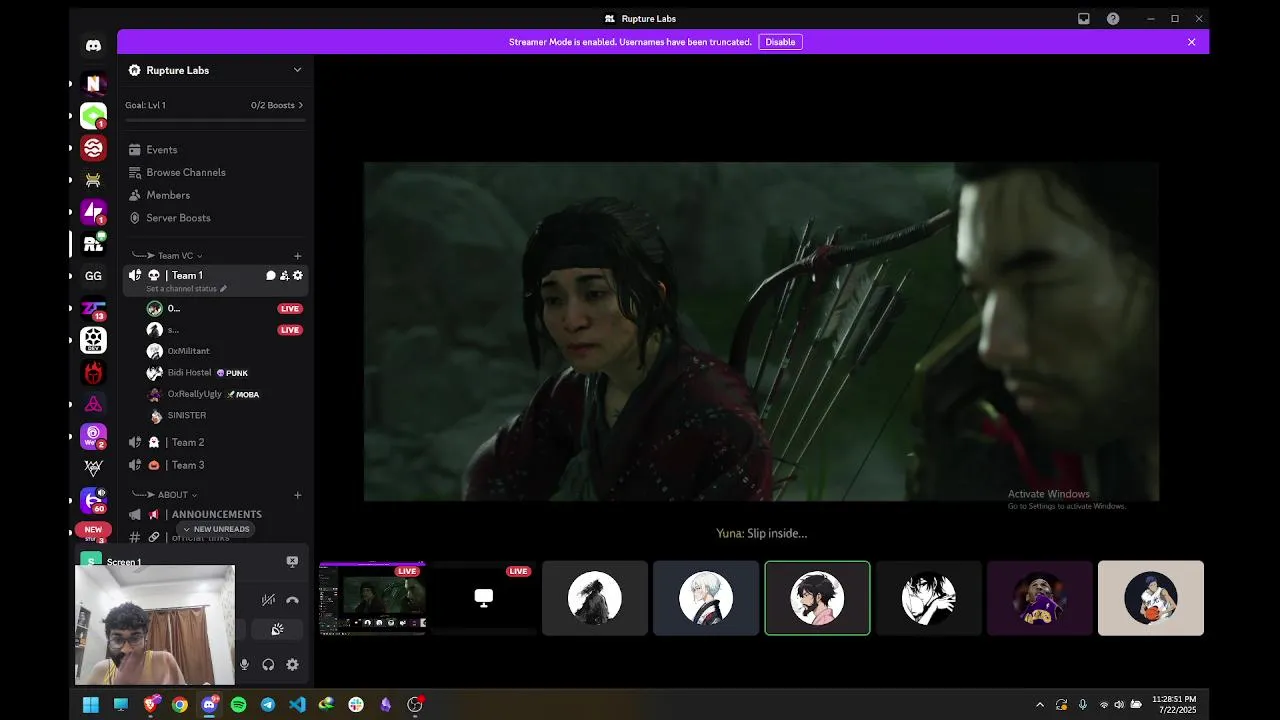The width and height of the screenshot is (1280, 720).
Task: Open OBS Studio from the taskbar
Action: tap(415, 705)
